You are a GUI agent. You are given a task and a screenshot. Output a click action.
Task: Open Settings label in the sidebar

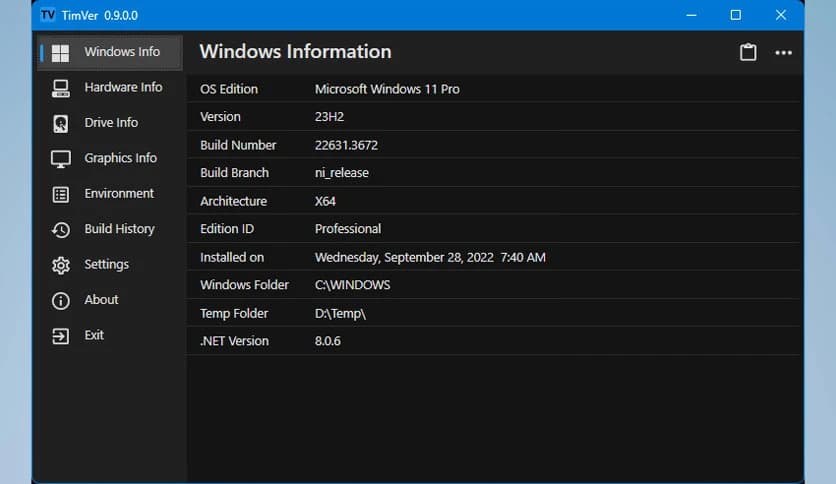tap(107, 264)
